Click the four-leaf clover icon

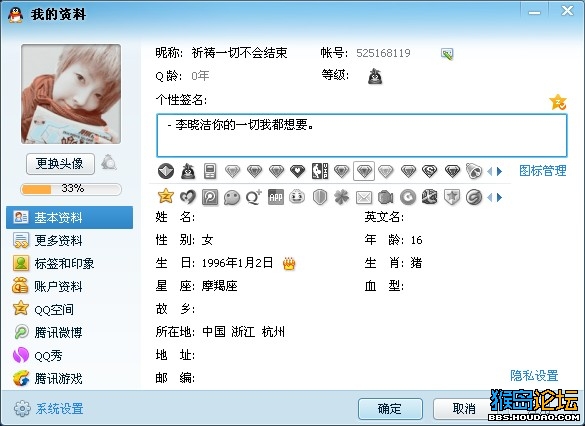[x=341, y=197]
